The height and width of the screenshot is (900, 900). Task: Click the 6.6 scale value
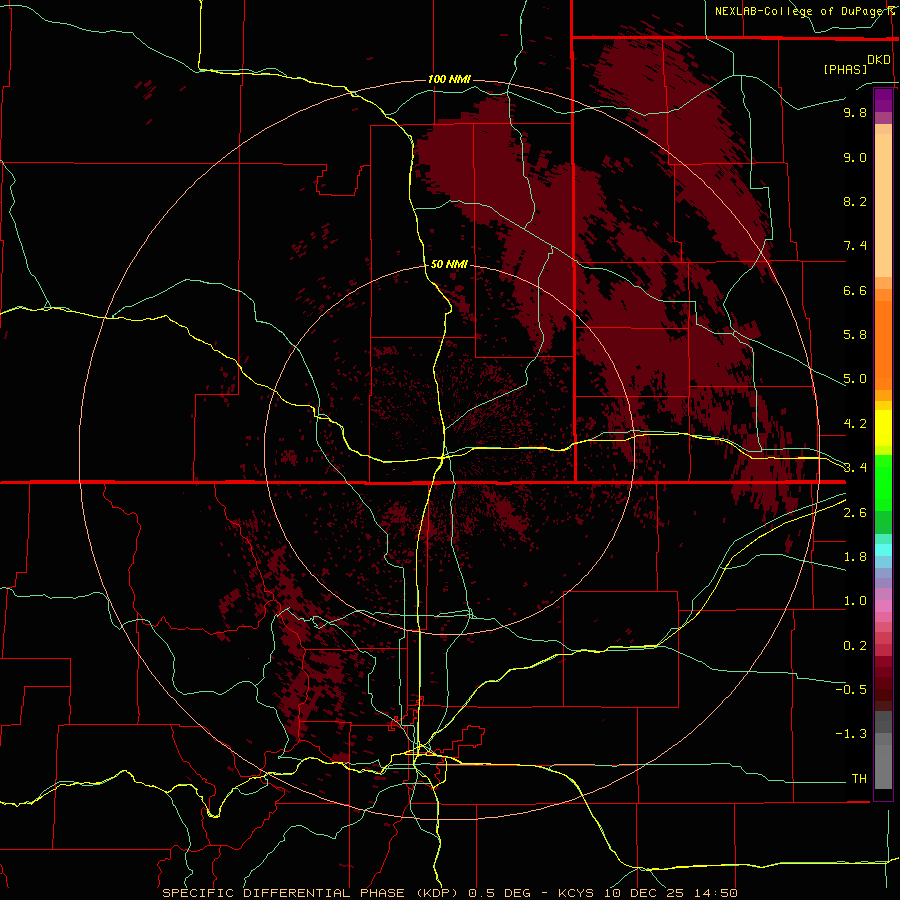[855, 290]
